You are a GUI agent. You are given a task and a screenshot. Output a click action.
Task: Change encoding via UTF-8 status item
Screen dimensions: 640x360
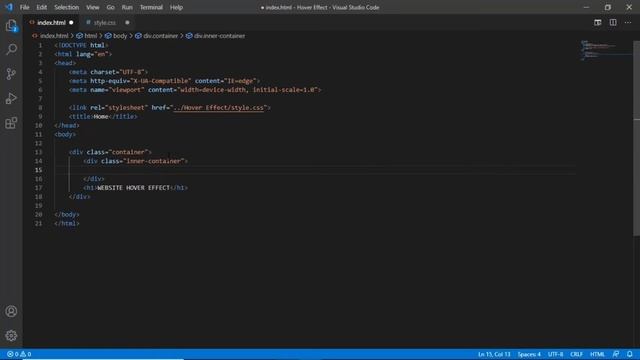click(555, 354)
